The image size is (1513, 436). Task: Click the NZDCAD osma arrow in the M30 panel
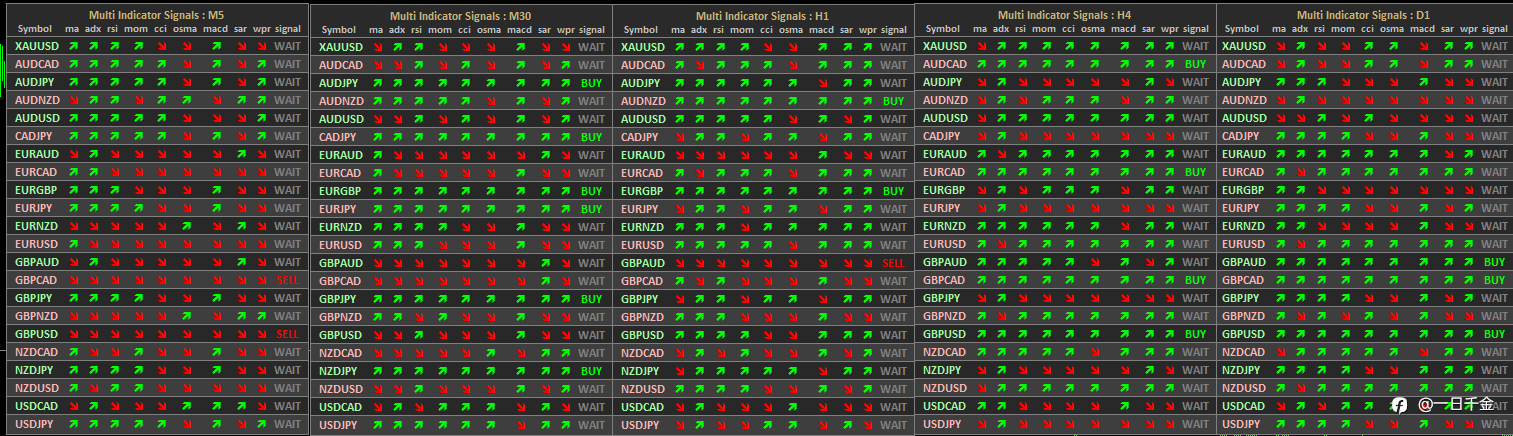click(x=491, y=353)
